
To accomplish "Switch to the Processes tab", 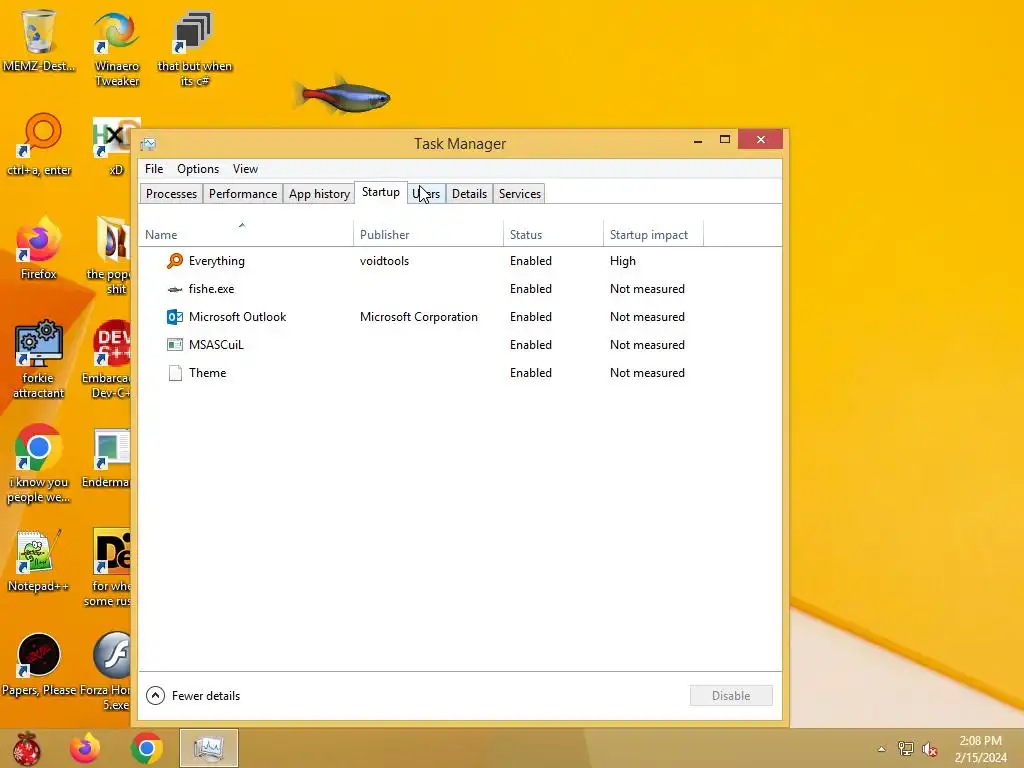I will [x=171, y=194].
